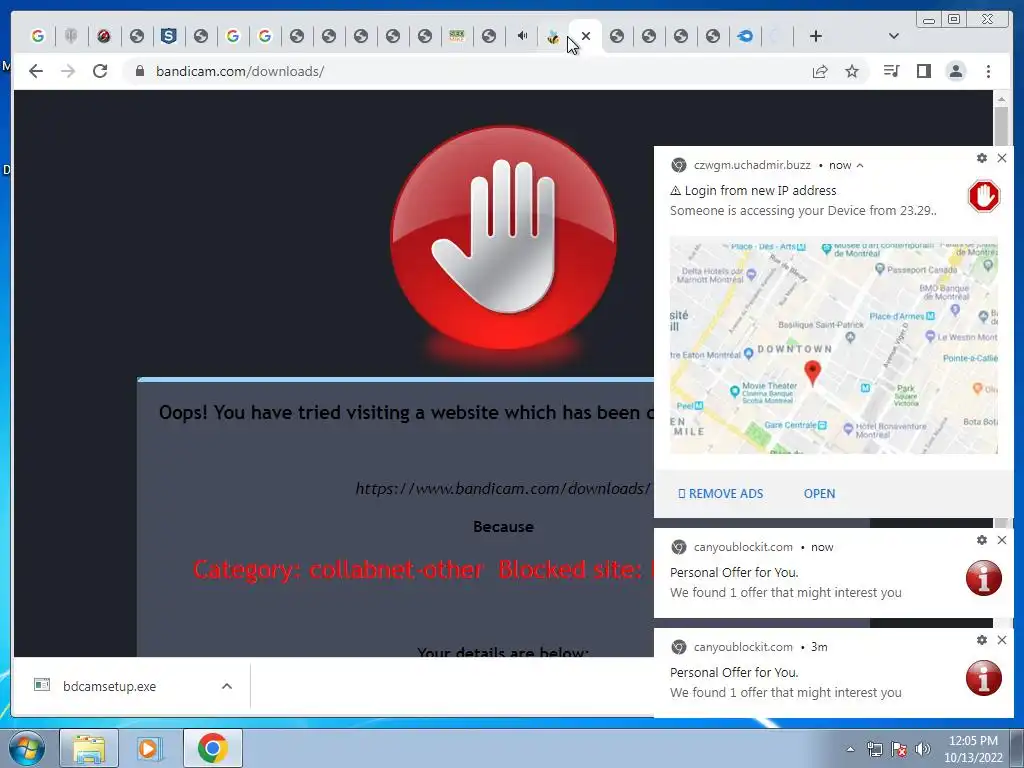Open Windows Explorer from the taskbar
Screen dimensions: 1024x768
[89, 748]
